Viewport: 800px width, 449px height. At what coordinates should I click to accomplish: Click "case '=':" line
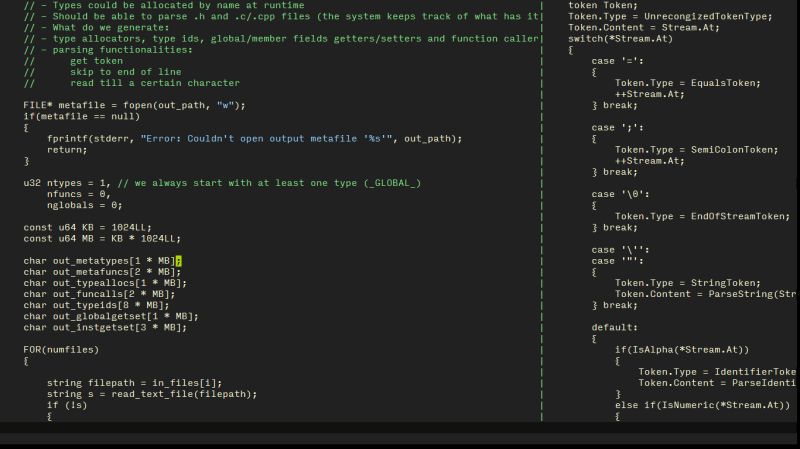617,61
